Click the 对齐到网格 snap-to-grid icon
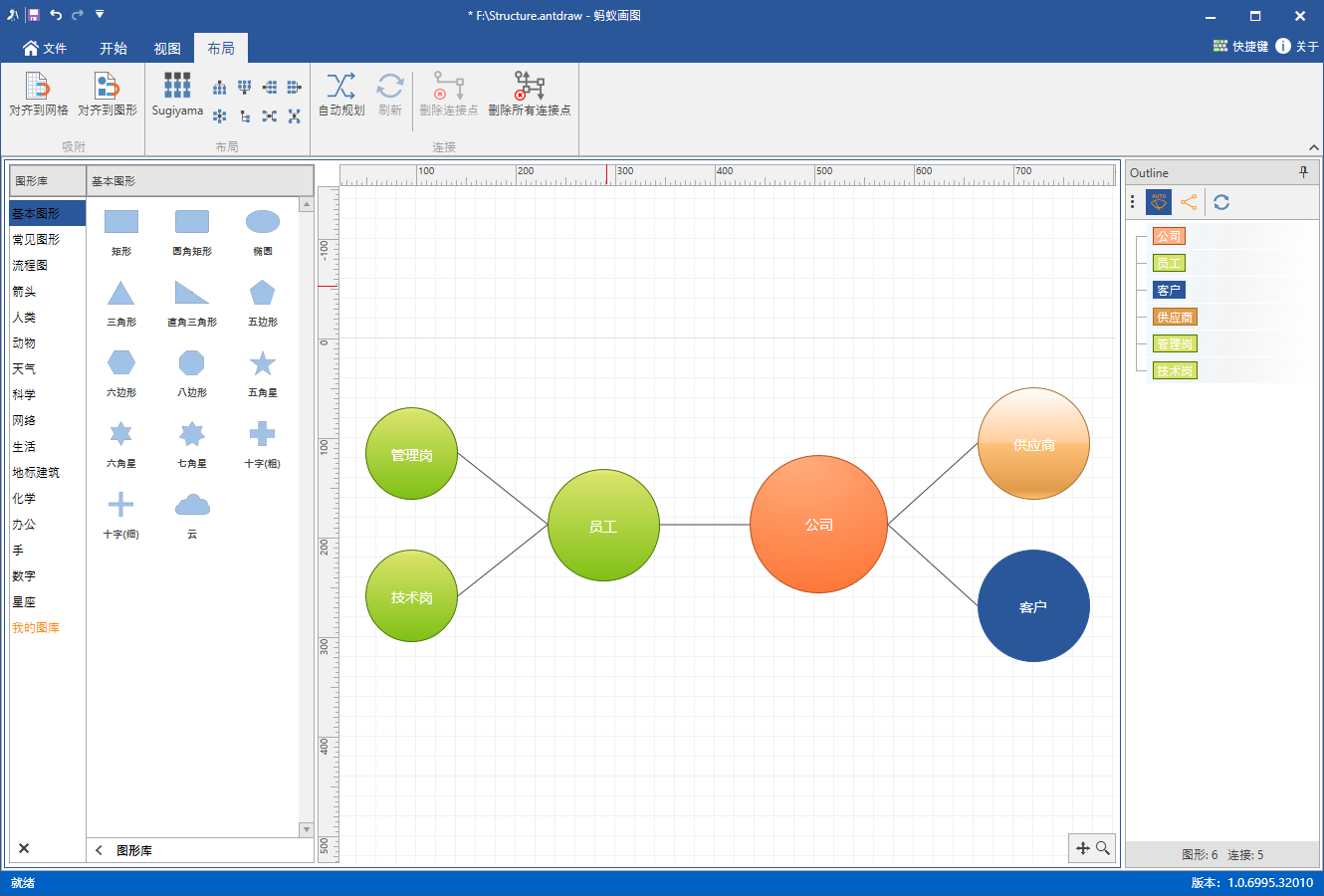The height and width of the screenshot is (896, 1324). (x=38, y=87)
